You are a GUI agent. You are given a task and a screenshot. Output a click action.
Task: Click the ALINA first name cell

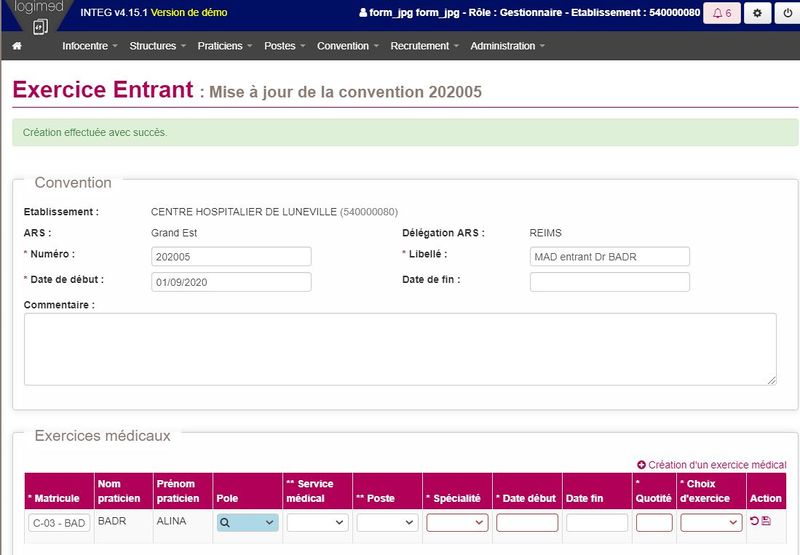171,521
